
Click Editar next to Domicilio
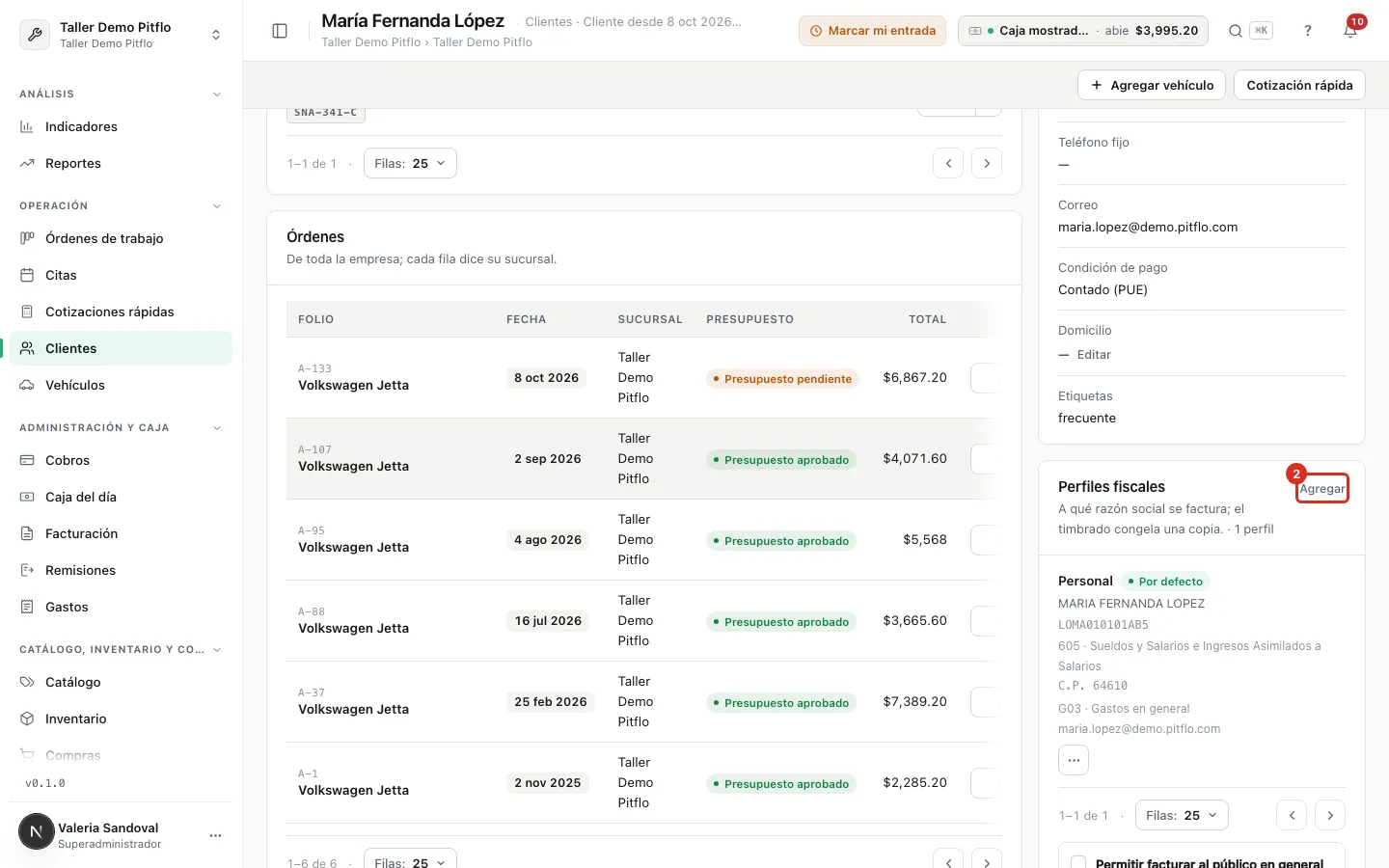pyautogui.click(x=1094, y=355)
